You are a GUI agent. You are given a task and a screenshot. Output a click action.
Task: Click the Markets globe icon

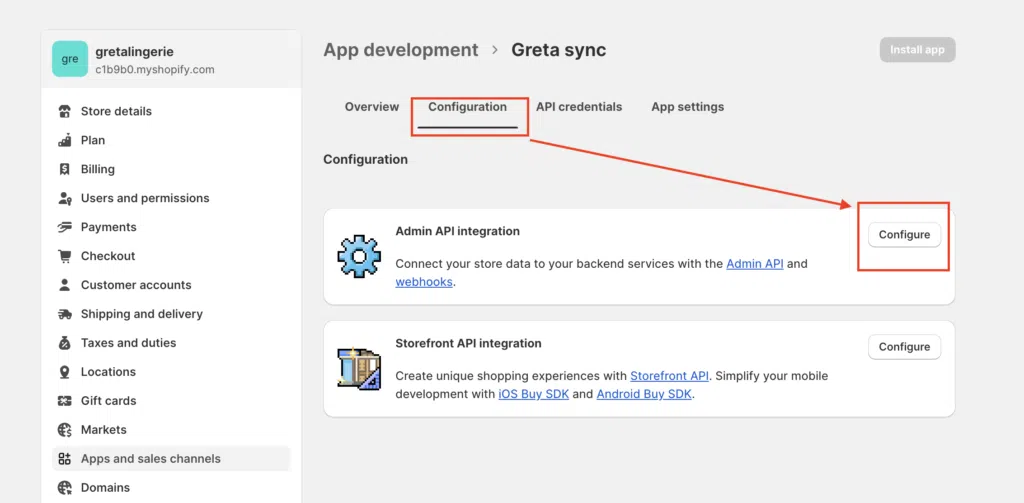[65, 430]
